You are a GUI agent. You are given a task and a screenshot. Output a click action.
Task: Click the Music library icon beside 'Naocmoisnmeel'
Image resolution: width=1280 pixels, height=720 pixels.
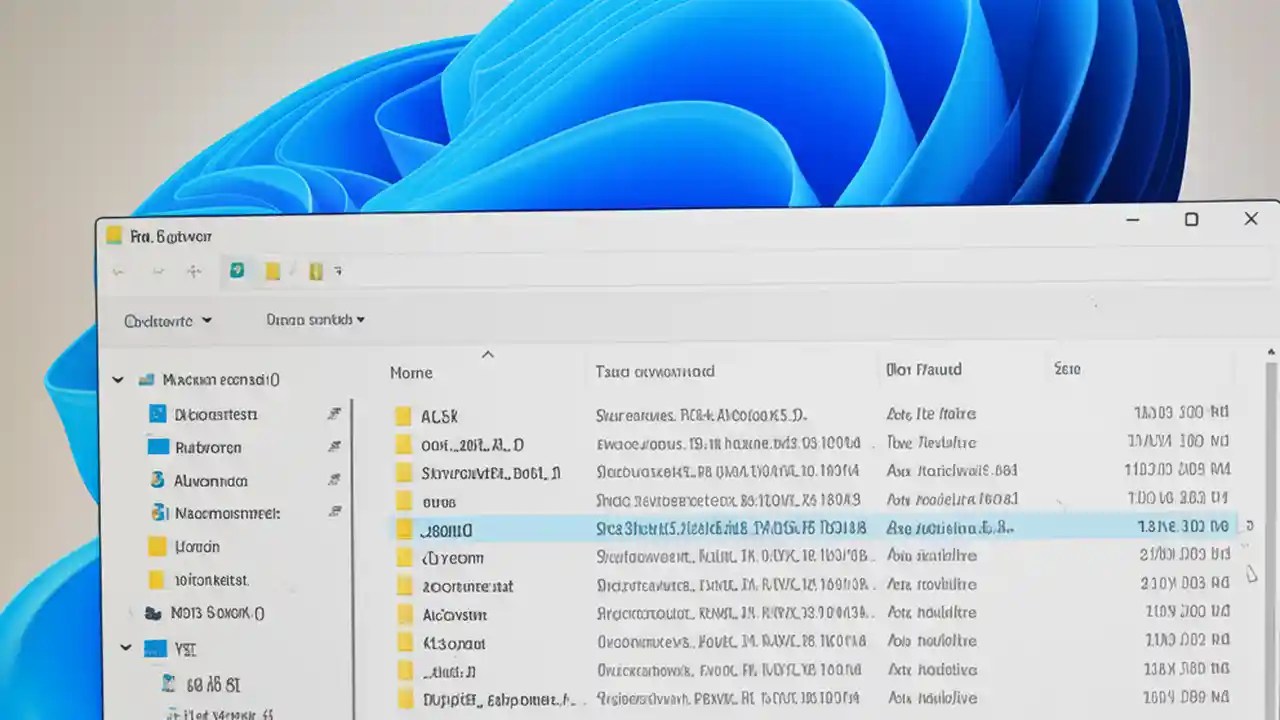(158, 513)
